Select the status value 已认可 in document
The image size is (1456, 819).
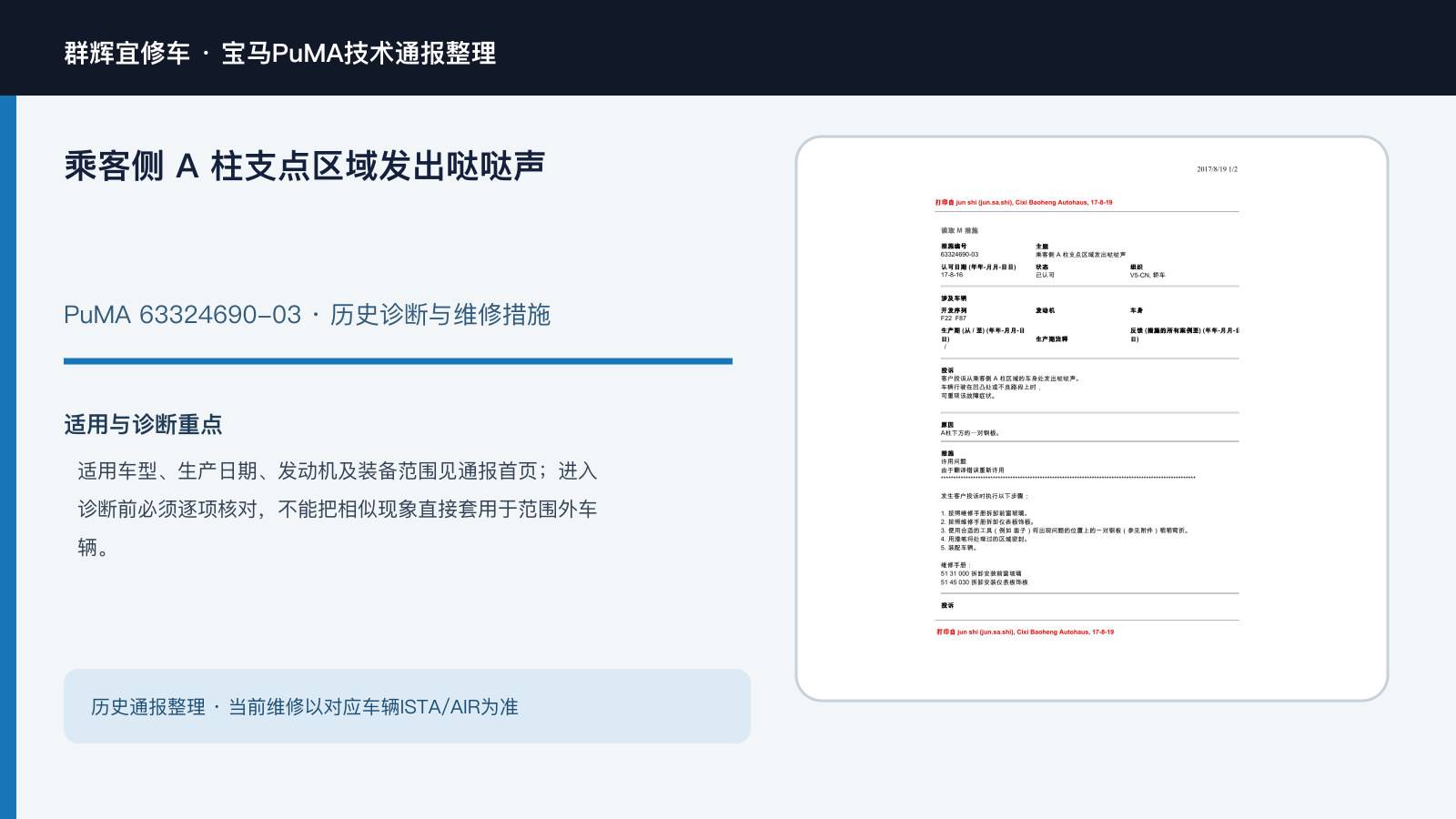click(x=1045, y=275)
